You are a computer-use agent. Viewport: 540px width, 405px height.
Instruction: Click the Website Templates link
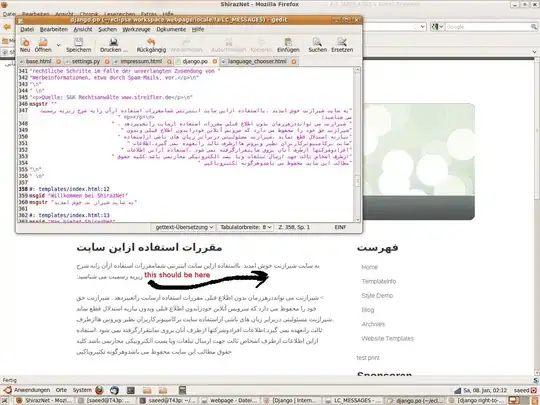pyautogui.click(x=387, y=339)
